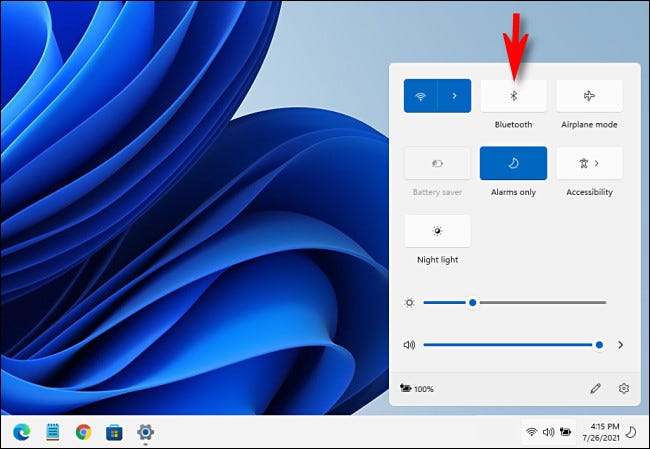Switch to the Settings app in taskbar
The height and width of the screenshot is (449, 650).
pyautogui.click(x=146, y=432)
